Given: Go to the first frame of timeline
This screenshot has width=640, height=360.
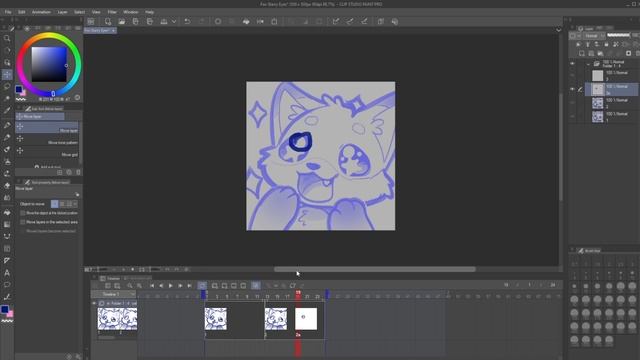Looking at the screenshot, I should point(152,286).
